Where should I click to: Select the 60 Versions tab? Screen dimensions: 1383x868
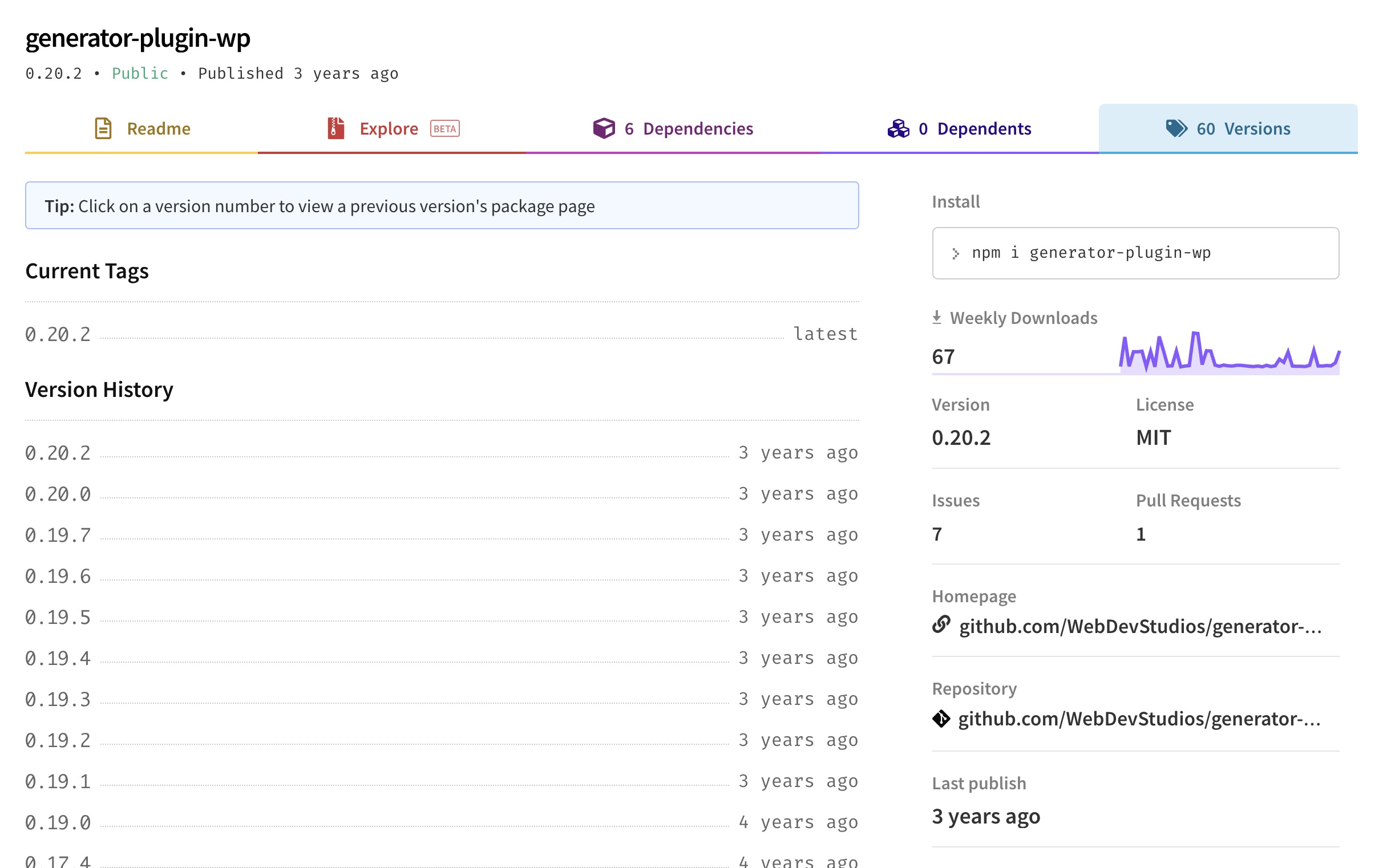pyautogui.click(x=1228, y=128)
